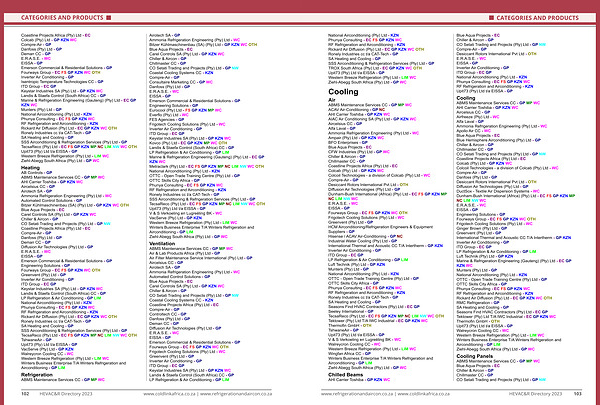Select the 'CFW Industries (Pty) Ltd' entry
The height and width of the screenshot is (405, 600).
[x=359, y=152]
